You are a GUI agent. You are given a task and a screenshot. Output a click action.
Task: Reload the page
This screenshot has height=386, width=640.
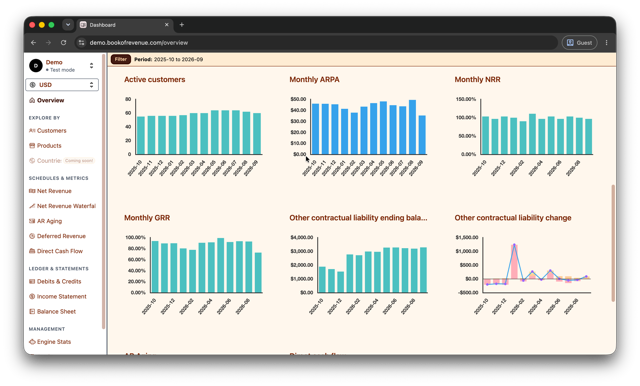click(63, 43)
